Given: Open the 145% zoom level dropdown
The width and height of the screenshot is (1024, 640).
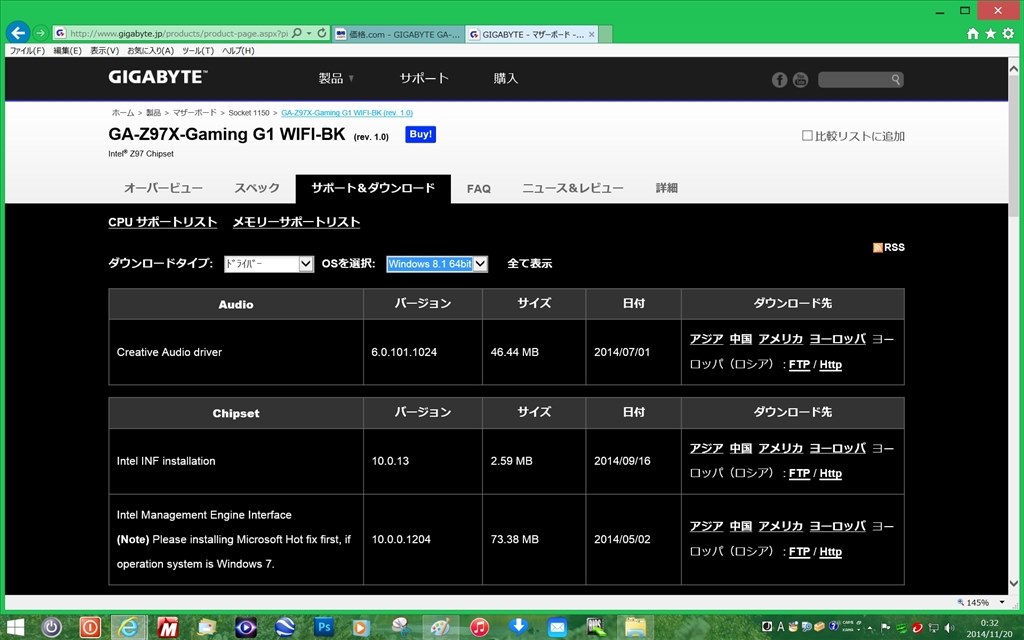Looking at the screenshot, I should coord(1002,602).
